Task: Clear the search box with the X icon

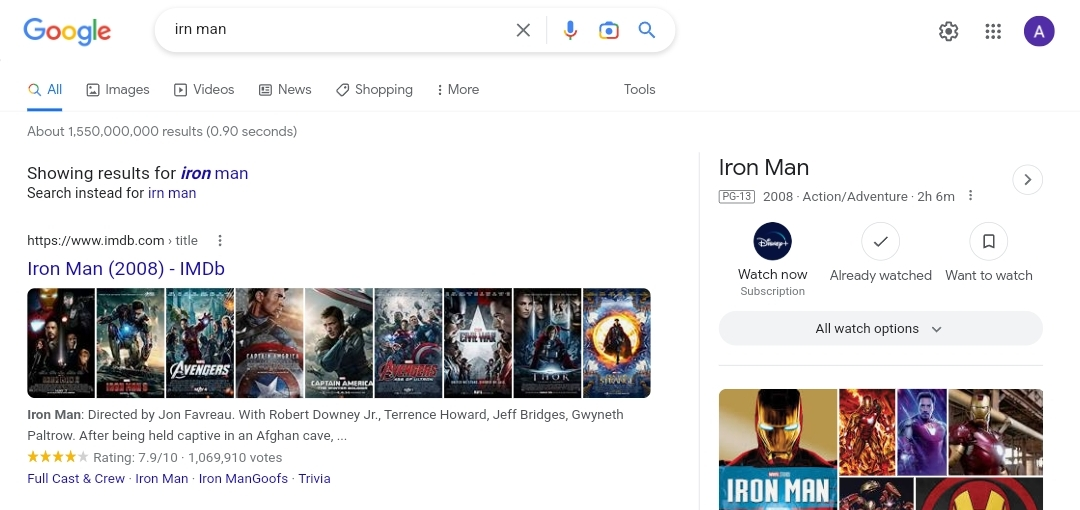Action: point(523,30)
